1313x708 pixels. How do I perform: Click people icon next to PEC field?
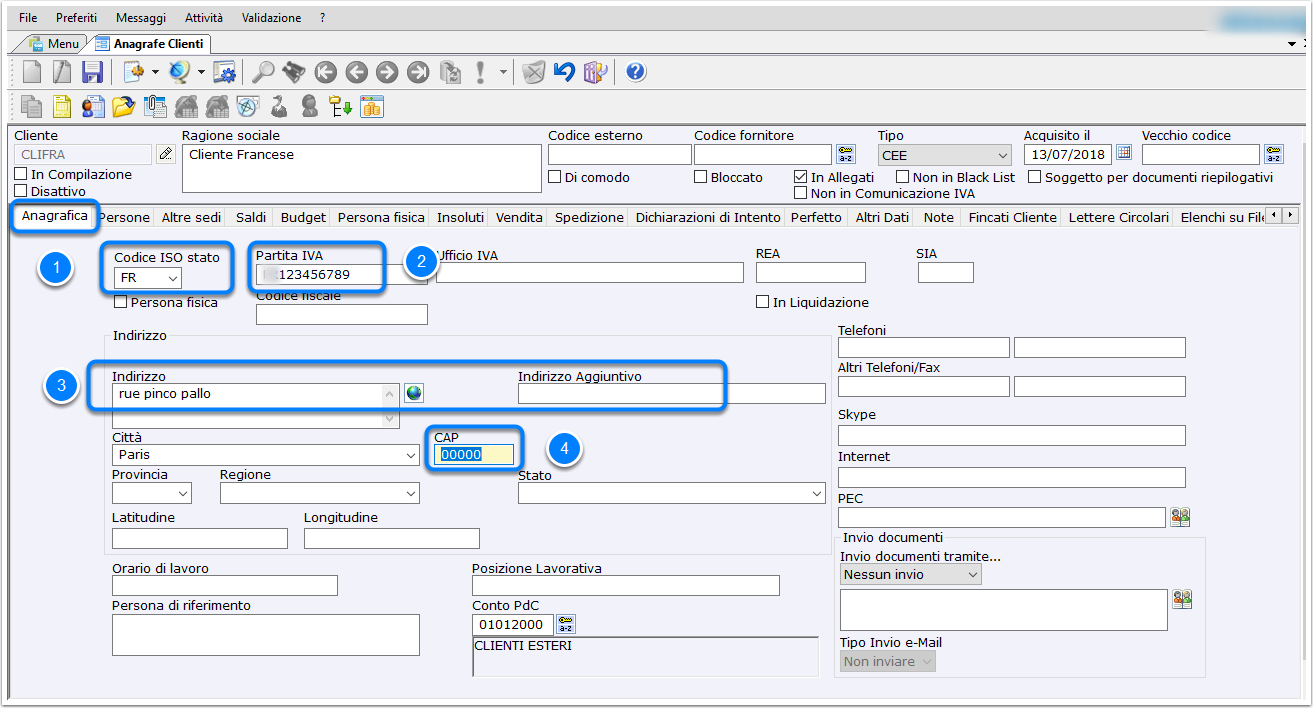pos(1181,517)
